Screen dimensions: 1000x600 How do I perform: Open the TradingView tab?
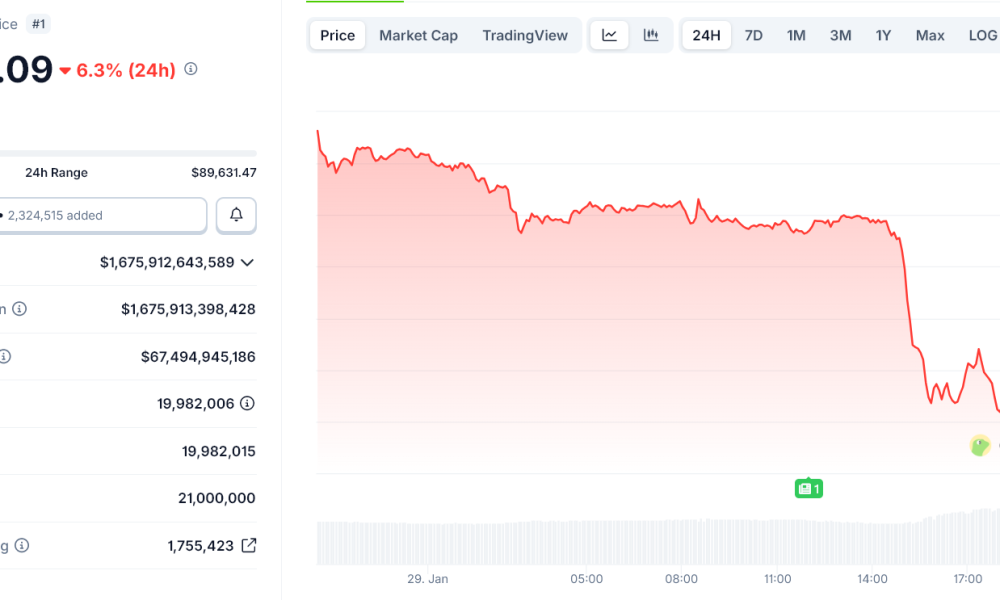tap(526, 34)
